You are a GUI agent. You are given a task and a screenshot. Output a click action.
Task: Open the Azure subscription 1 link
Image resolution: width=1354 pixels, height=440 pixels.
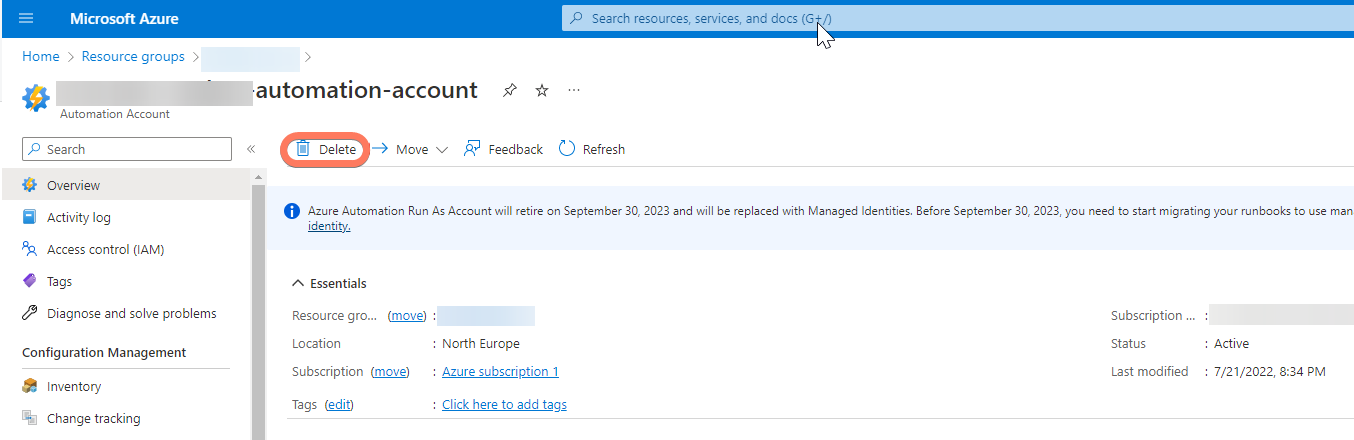click(500, 371)
